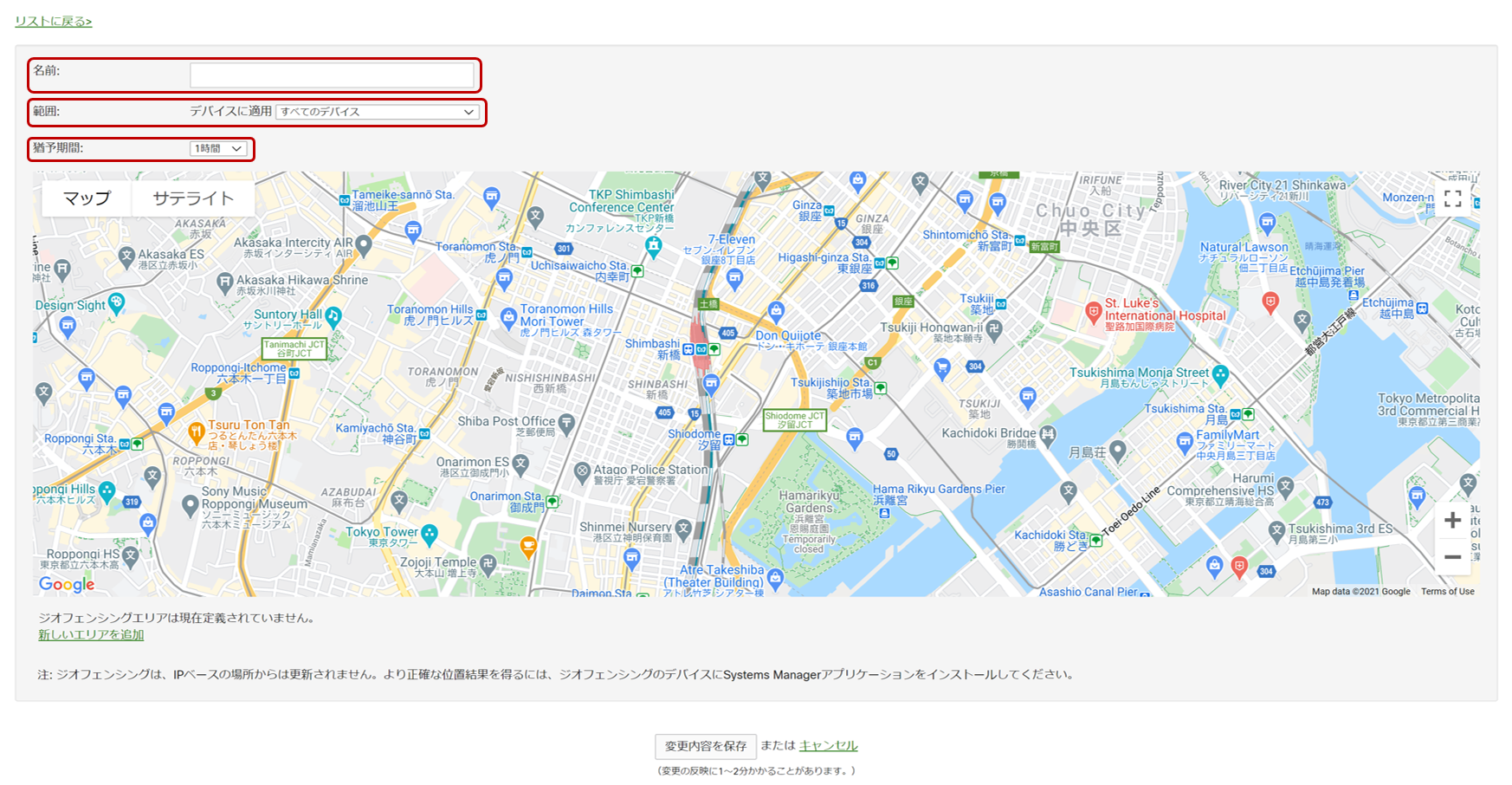This screenshot has width=1512, height=785.
Task: Click the Tanimachi JCT sign
Action: click(294, 348)
